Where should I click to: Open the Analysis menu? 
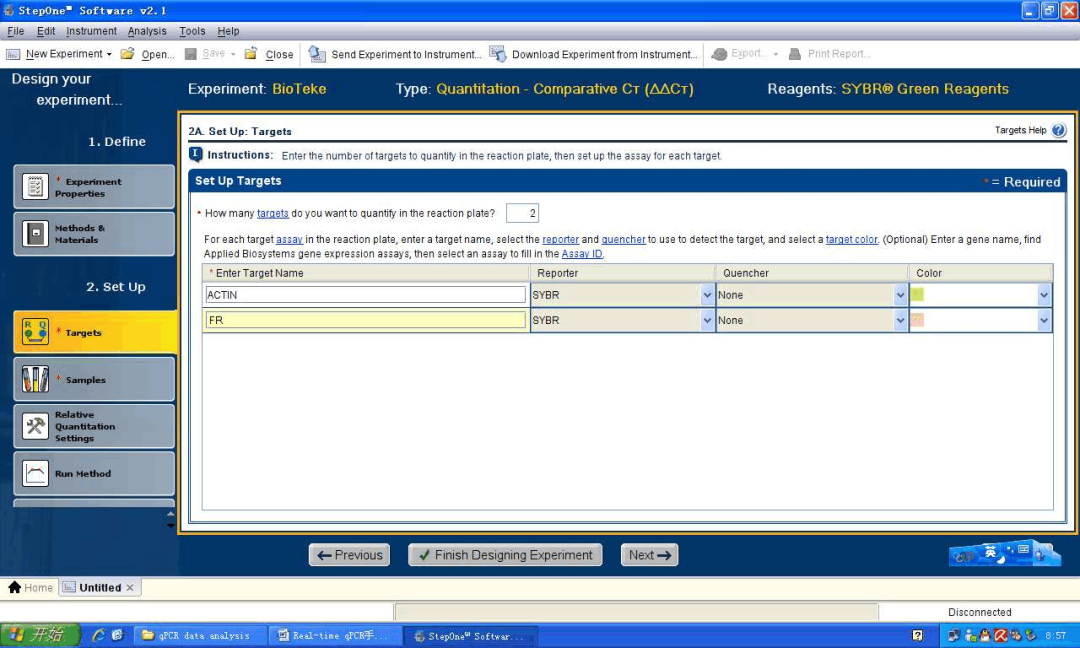(147, 31)
